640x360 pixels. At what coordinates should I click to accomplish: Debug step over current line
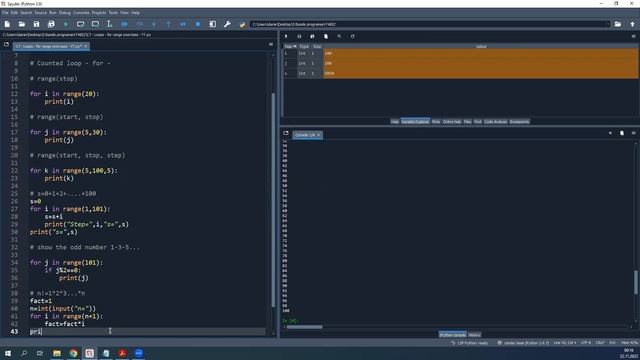click(139, 24)
